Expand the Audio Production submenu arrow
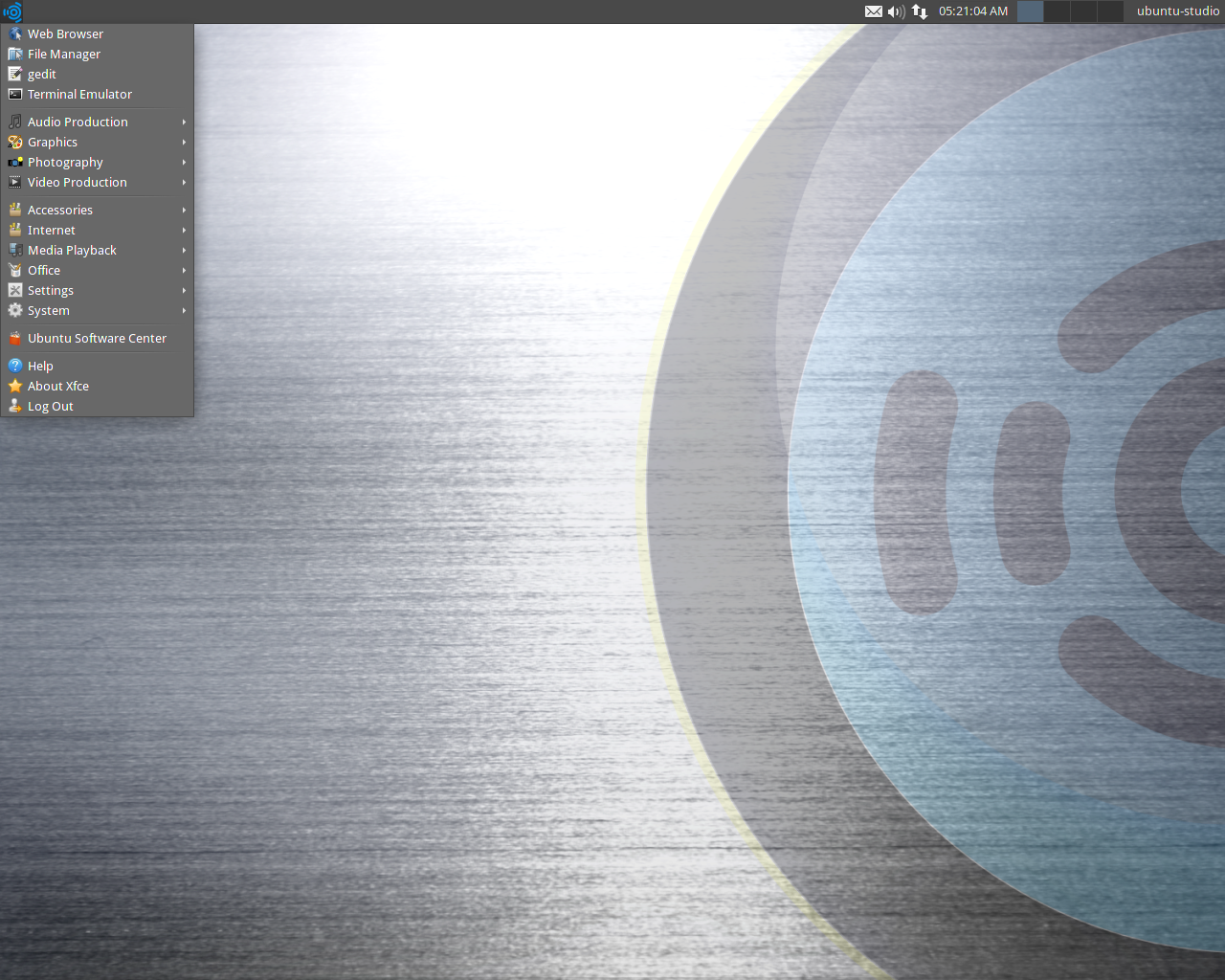The height and width of the screenshot is (980, 1225). [x=184, y=122]
